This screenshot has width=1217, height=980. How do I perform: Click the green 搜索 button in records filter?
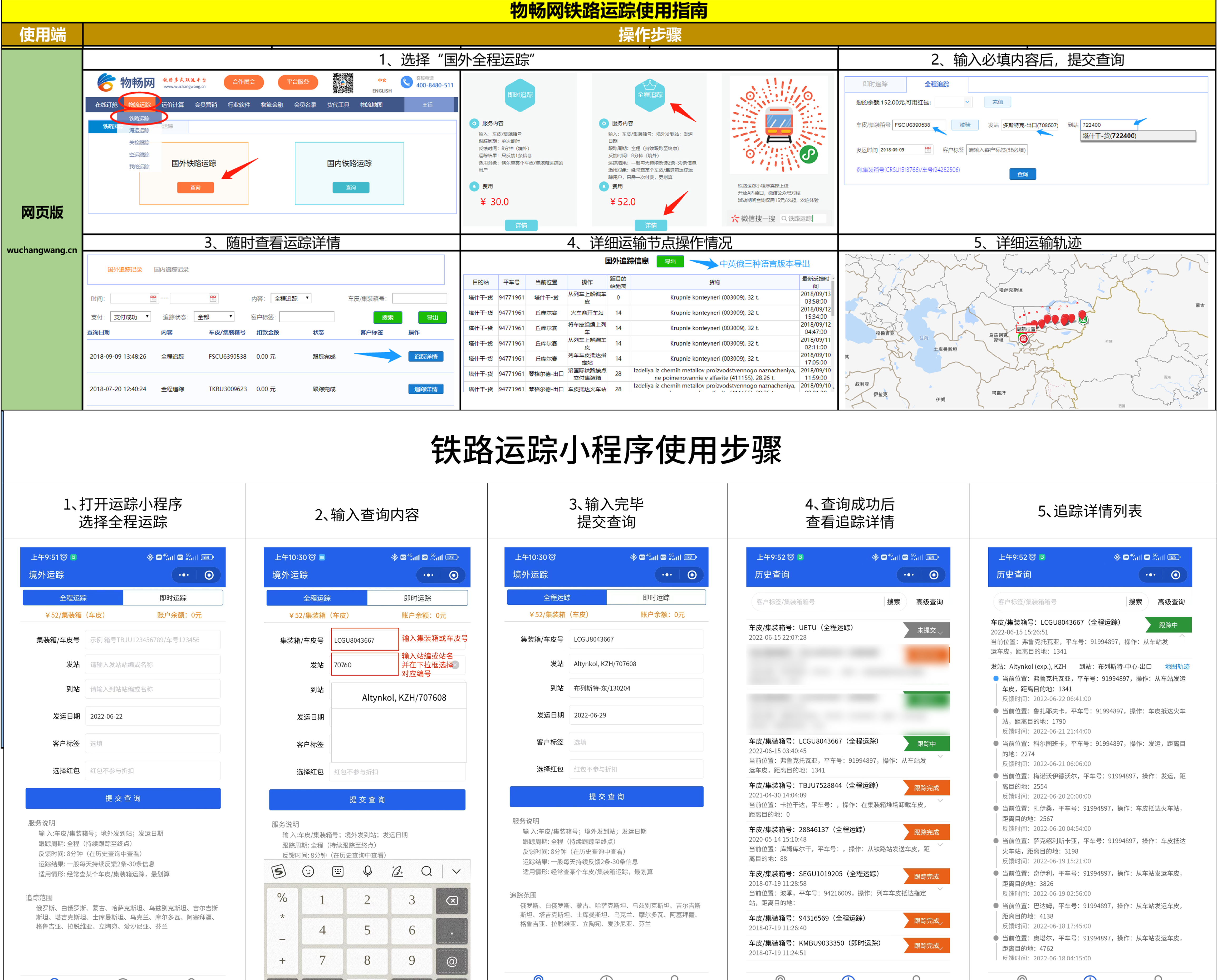point(387,317)
